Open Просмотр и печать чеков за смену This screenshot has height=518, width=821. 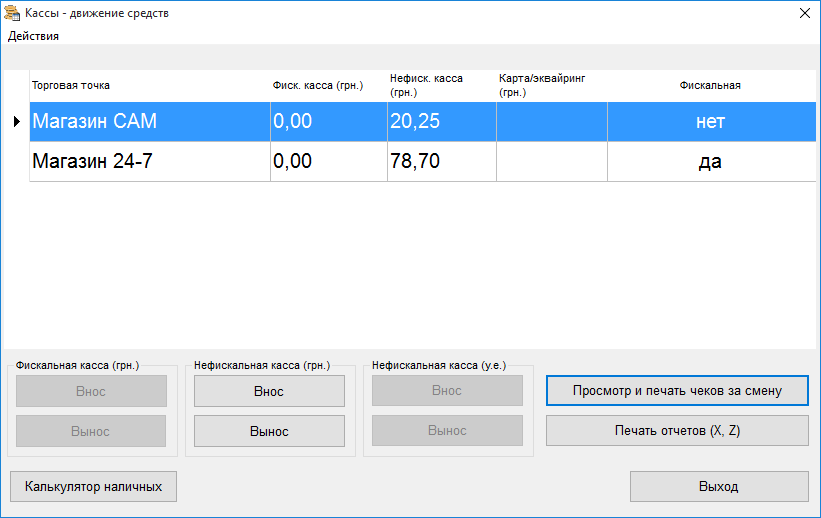tap(677, 390)
